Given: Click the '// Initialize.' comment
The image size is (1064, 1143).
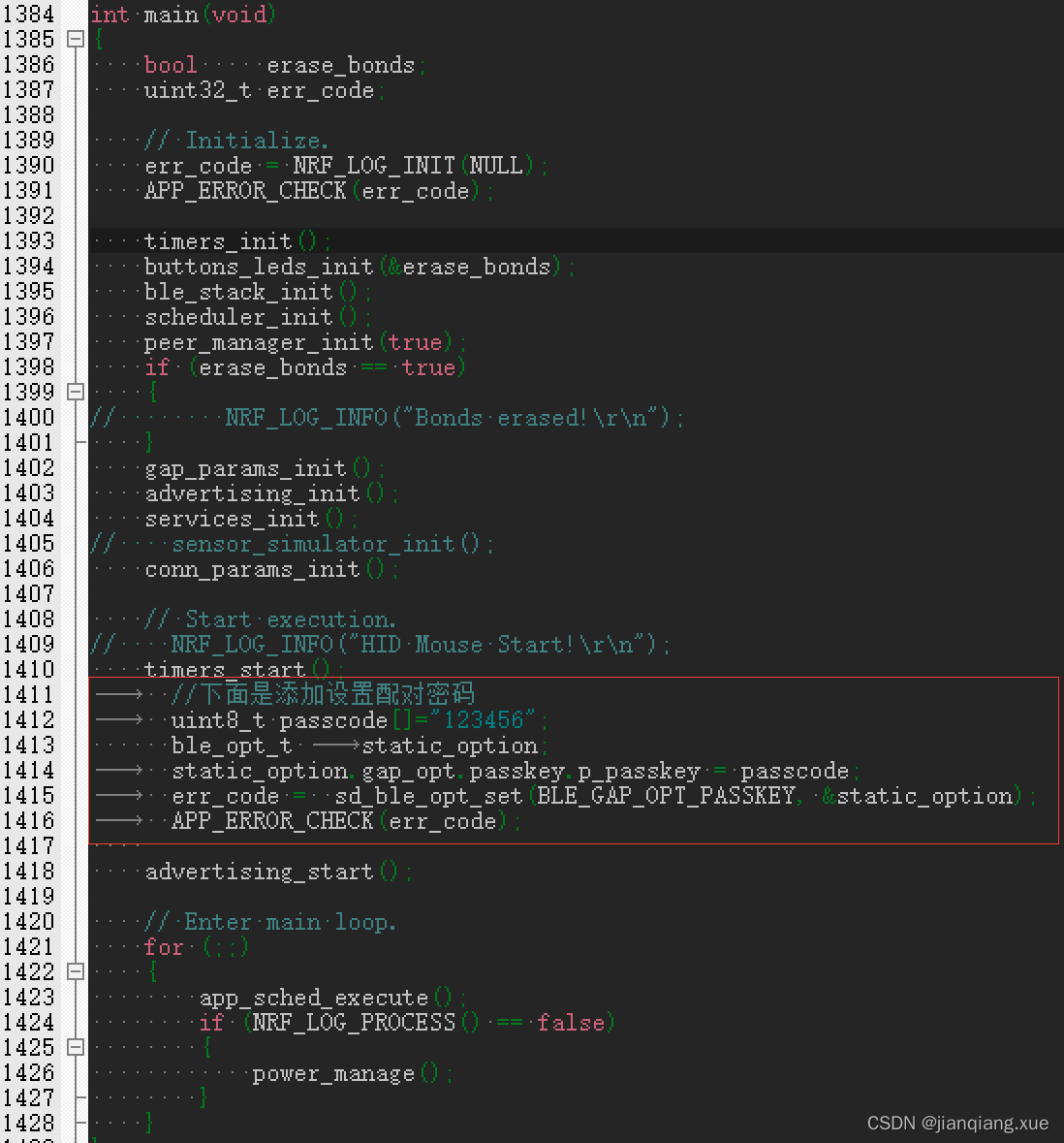Looking at the screenshot, I should pyautogui.click(x=236, y=140).
